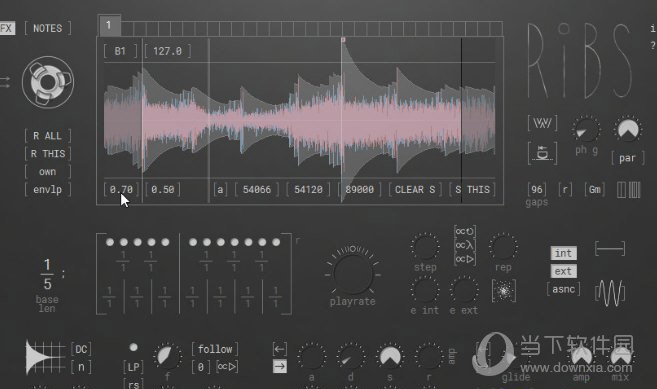Open the follow zero value bracket
This screenshot has height=389, width=657.
[201, 367]
